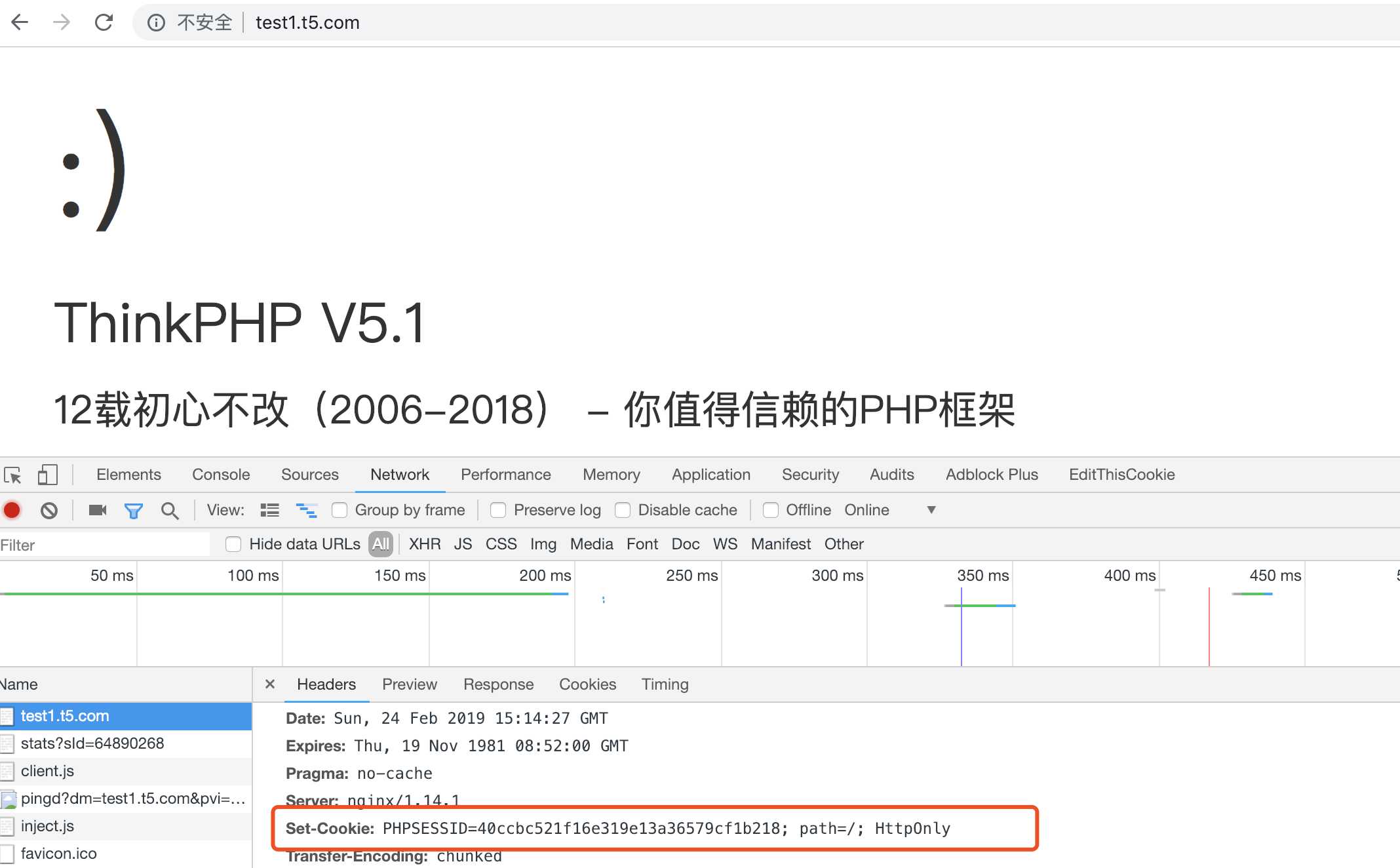Go forward with the browser forward arrow

click(x=62, y=22)
